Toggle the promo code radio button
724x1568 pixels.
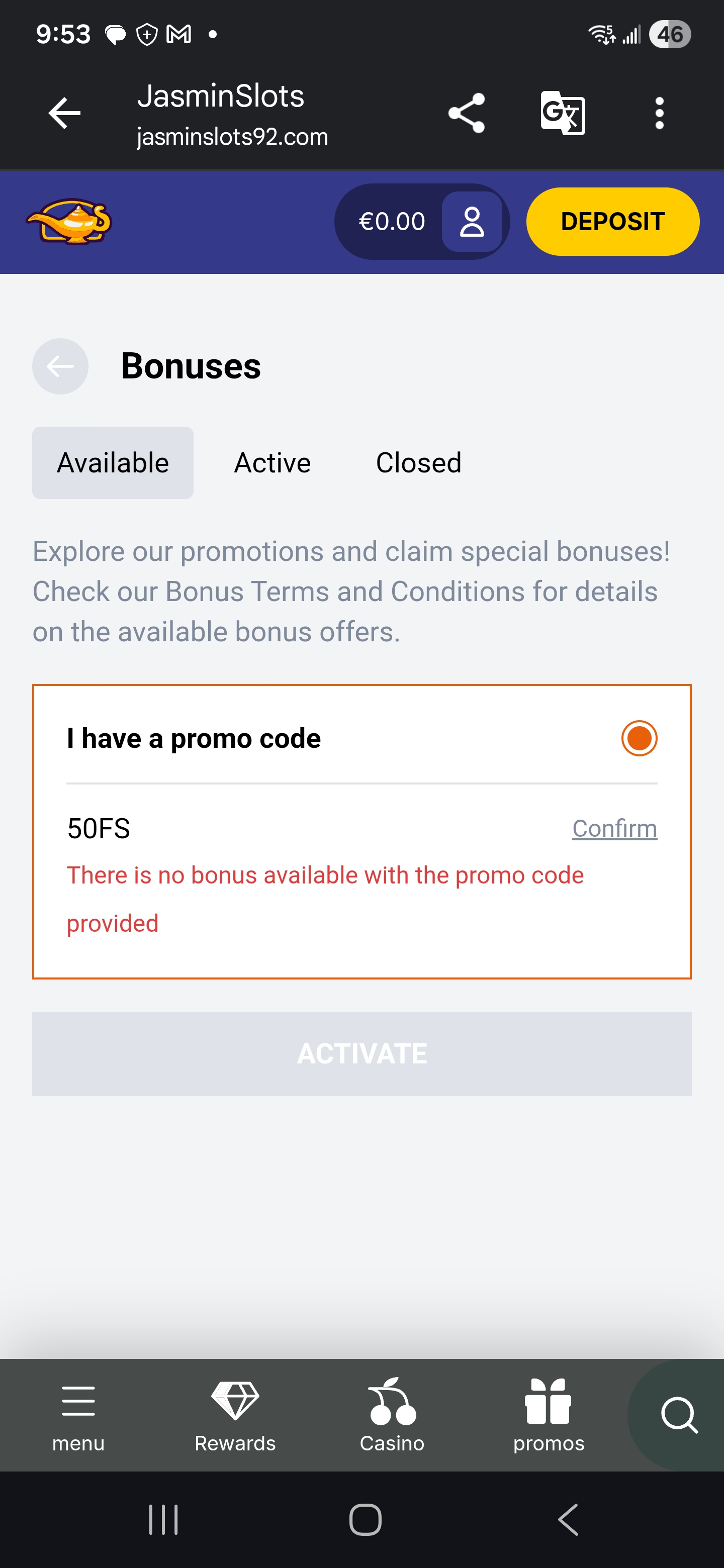(x=639, y=738)
